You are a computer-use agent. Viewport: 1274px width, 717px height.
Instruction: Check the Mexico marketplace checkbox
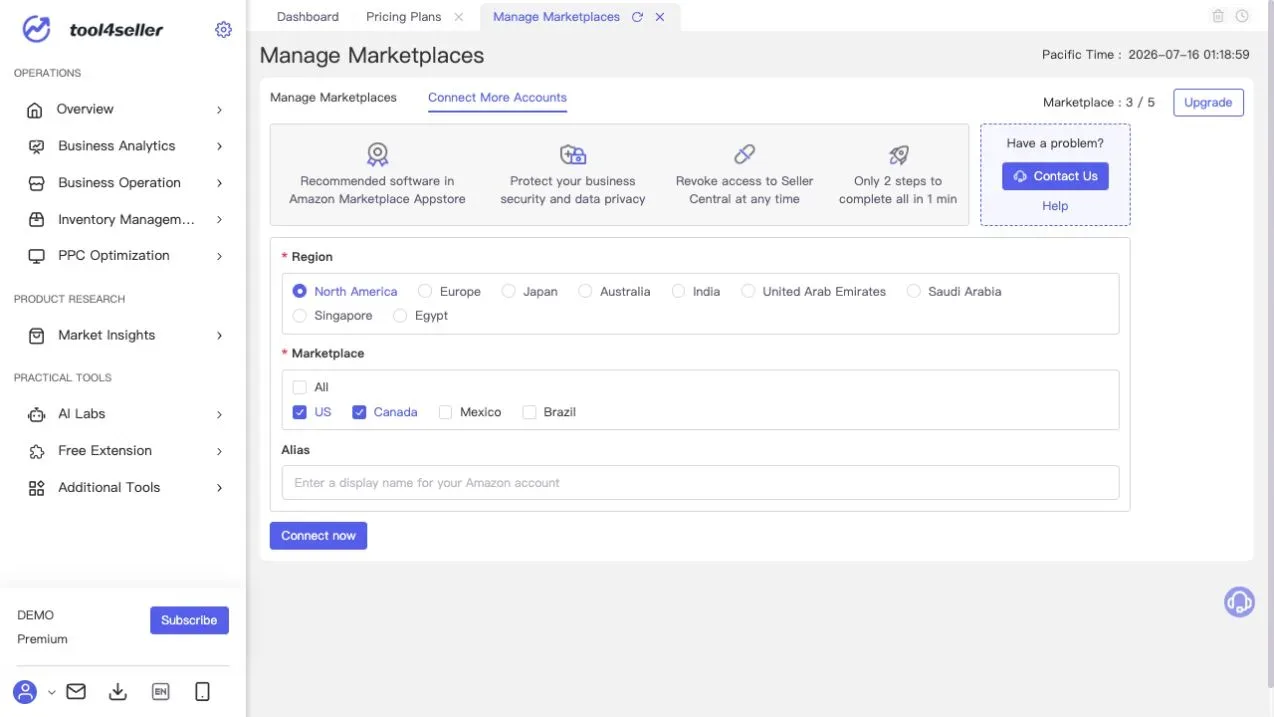point(446,412)
